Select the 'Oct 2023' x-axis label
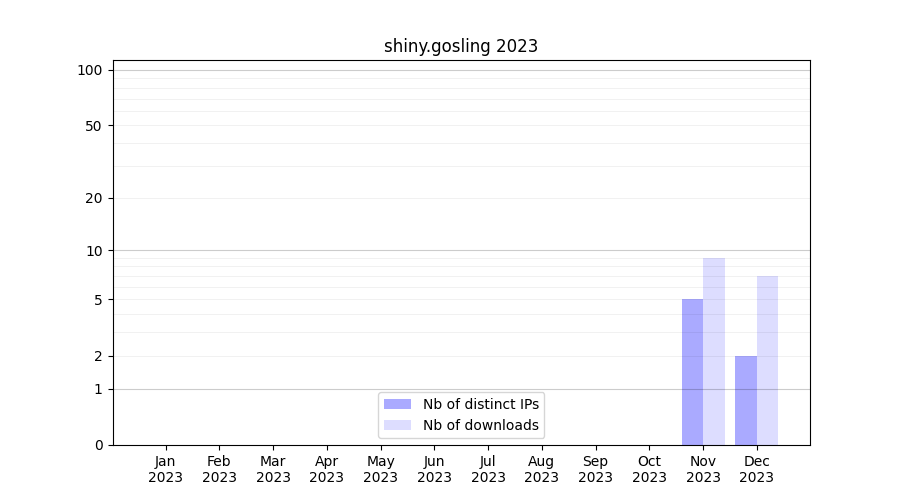The width and height of the screenshot is (900, 500). pyautogui.click(x=649, y=469)
